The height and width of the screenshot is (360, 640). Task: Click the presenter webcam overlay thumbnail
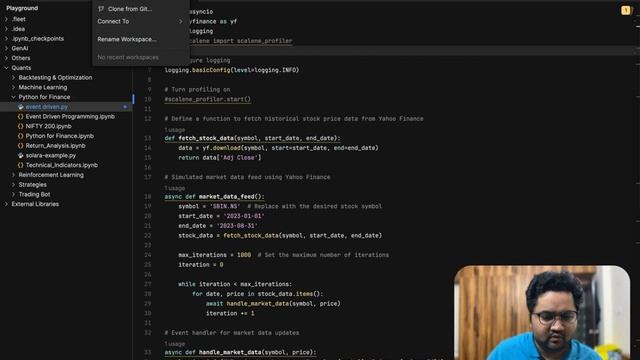pyautogui.click(x=542, y=313)
